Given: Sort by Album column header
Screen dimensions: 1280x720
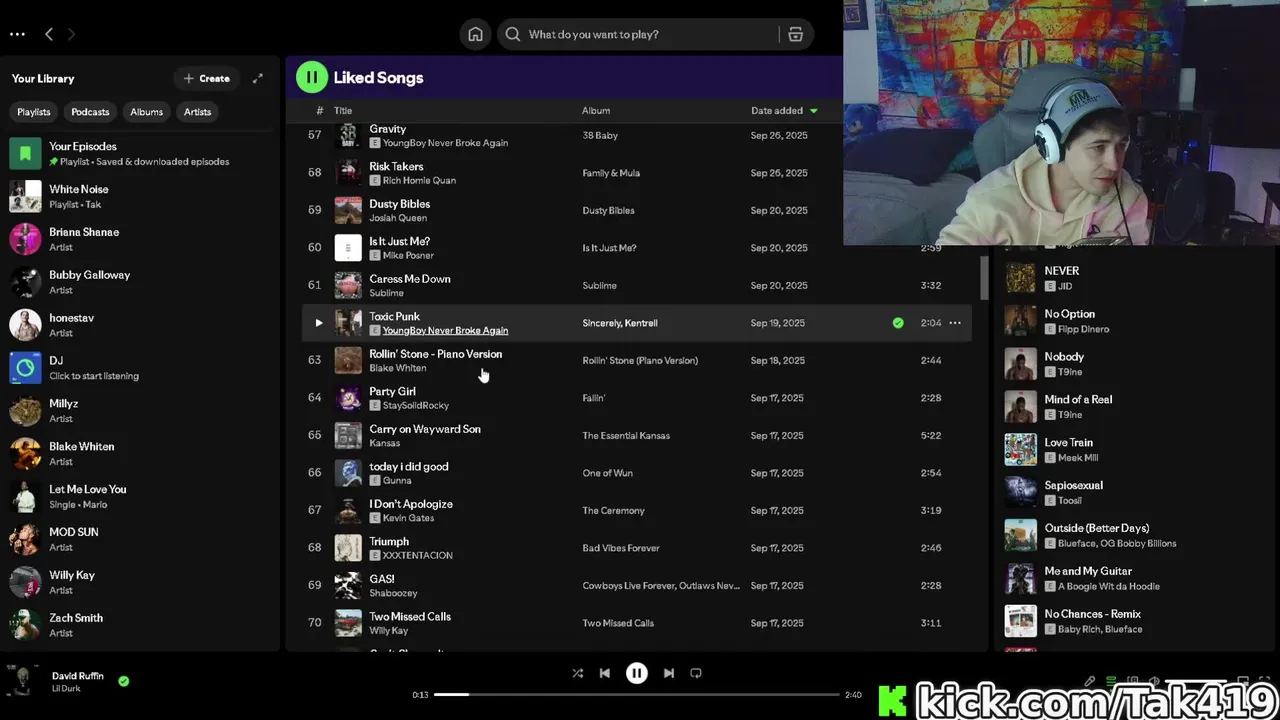Looking at the screenshot, I should tap(596, 111).
